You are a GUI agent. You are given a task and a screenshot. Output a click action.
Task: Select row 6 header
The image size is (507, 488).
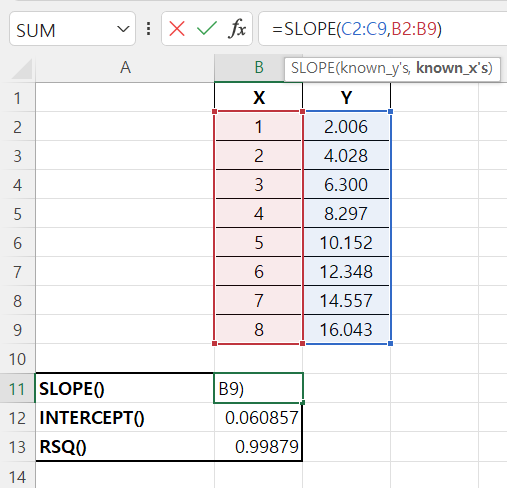pos(17,243)
